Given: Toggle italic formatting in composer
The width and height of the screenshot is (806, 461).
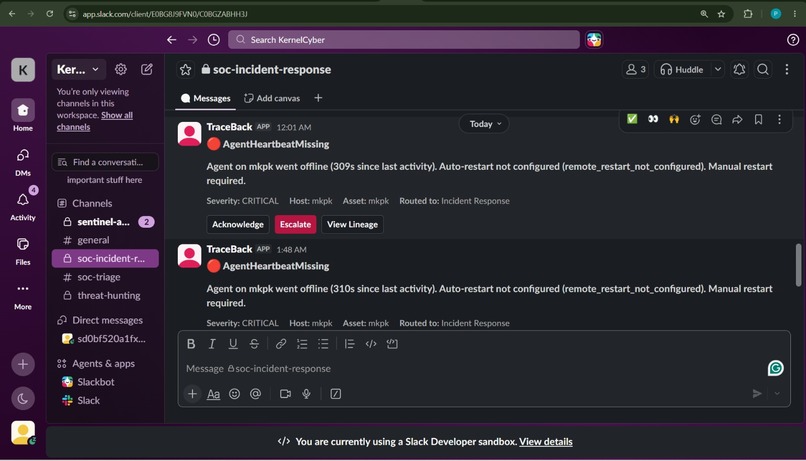Looking at the screenshot, I should coord(212,344).
